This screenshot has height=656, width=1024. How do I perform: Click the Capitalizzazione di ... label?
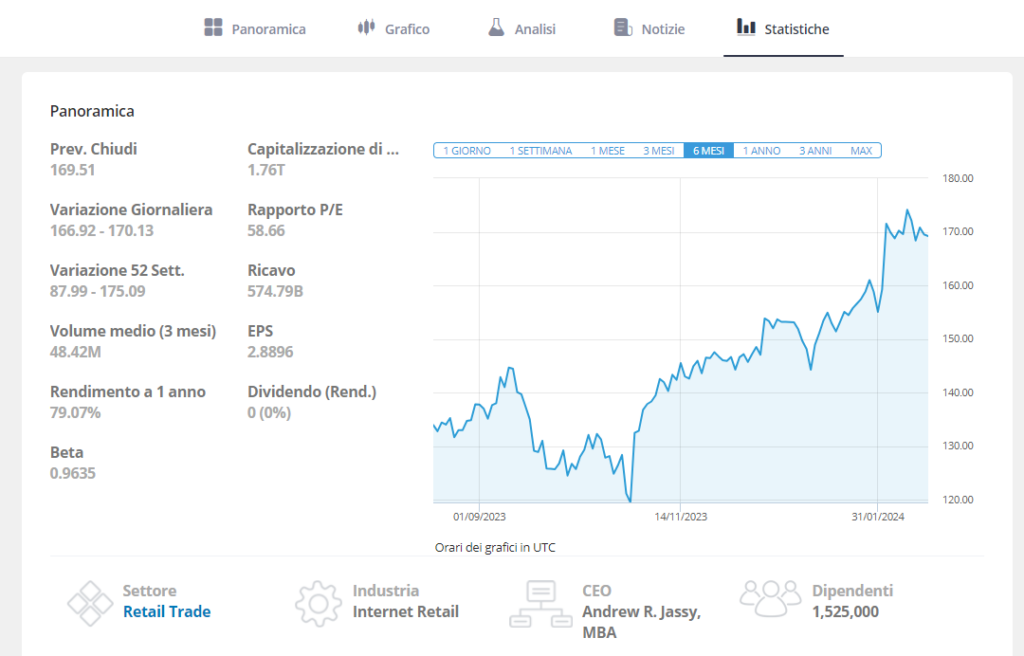click(323, 149)
